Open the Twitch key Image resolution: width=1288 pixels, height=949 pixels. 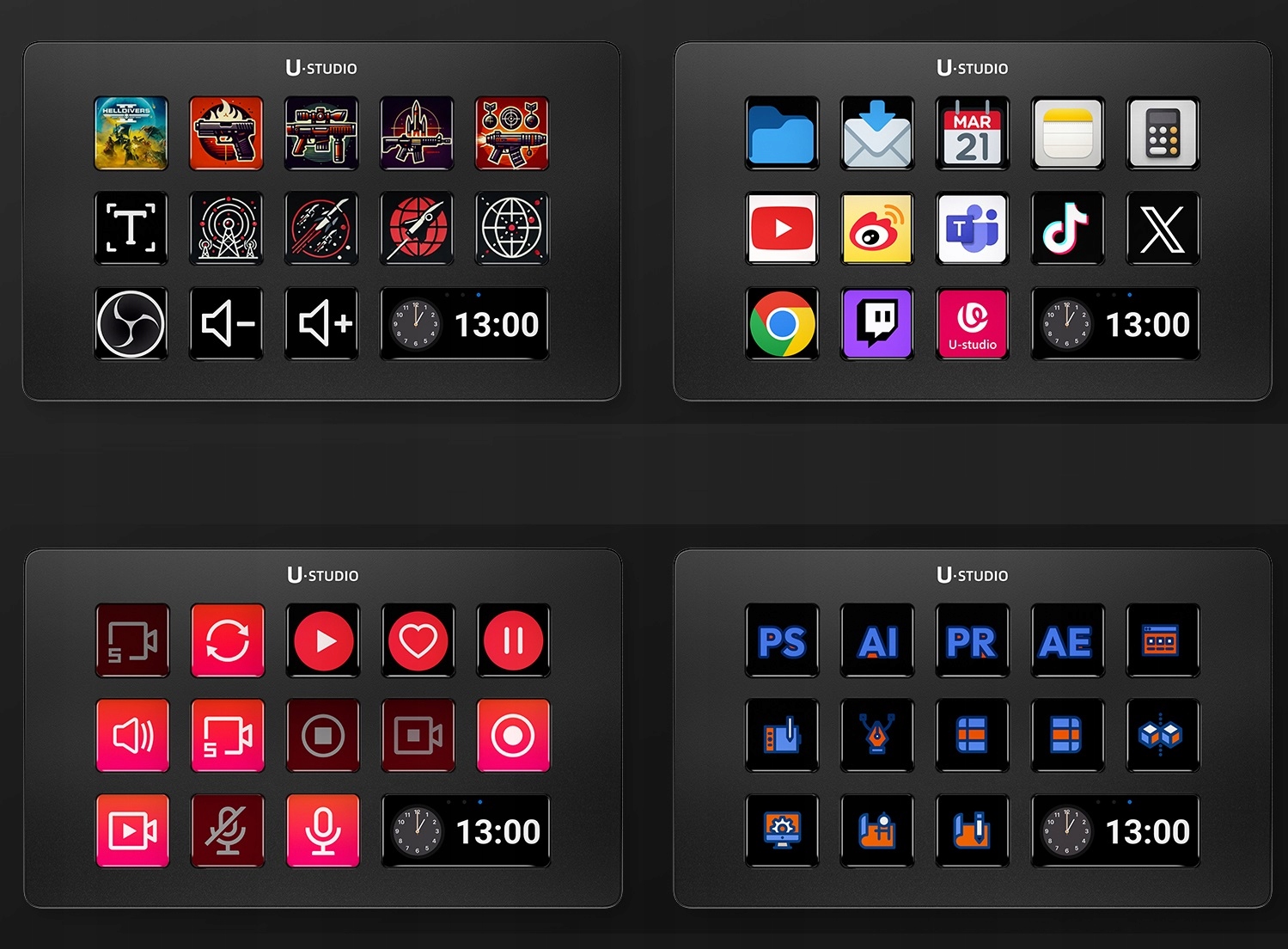[x=877, y=324]
